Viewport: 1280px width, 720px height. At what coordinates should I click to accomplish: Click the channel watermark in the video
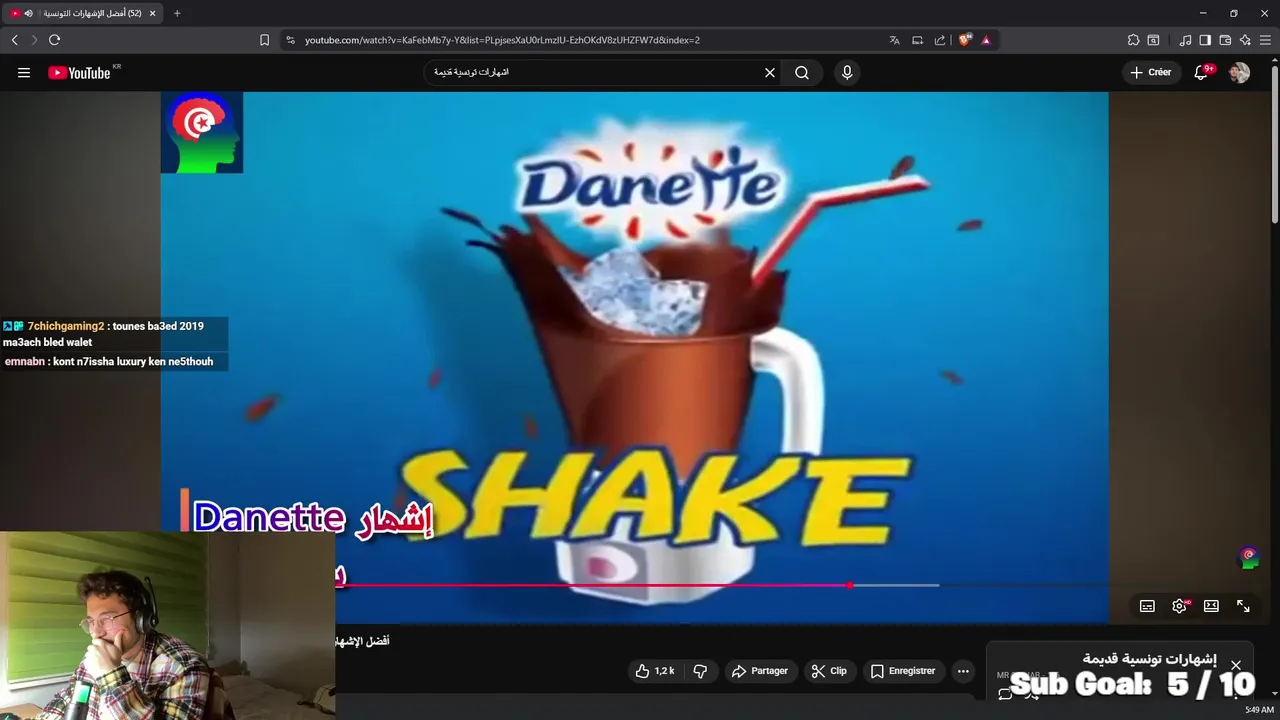pyautogui.click(x=1249, y=557)
